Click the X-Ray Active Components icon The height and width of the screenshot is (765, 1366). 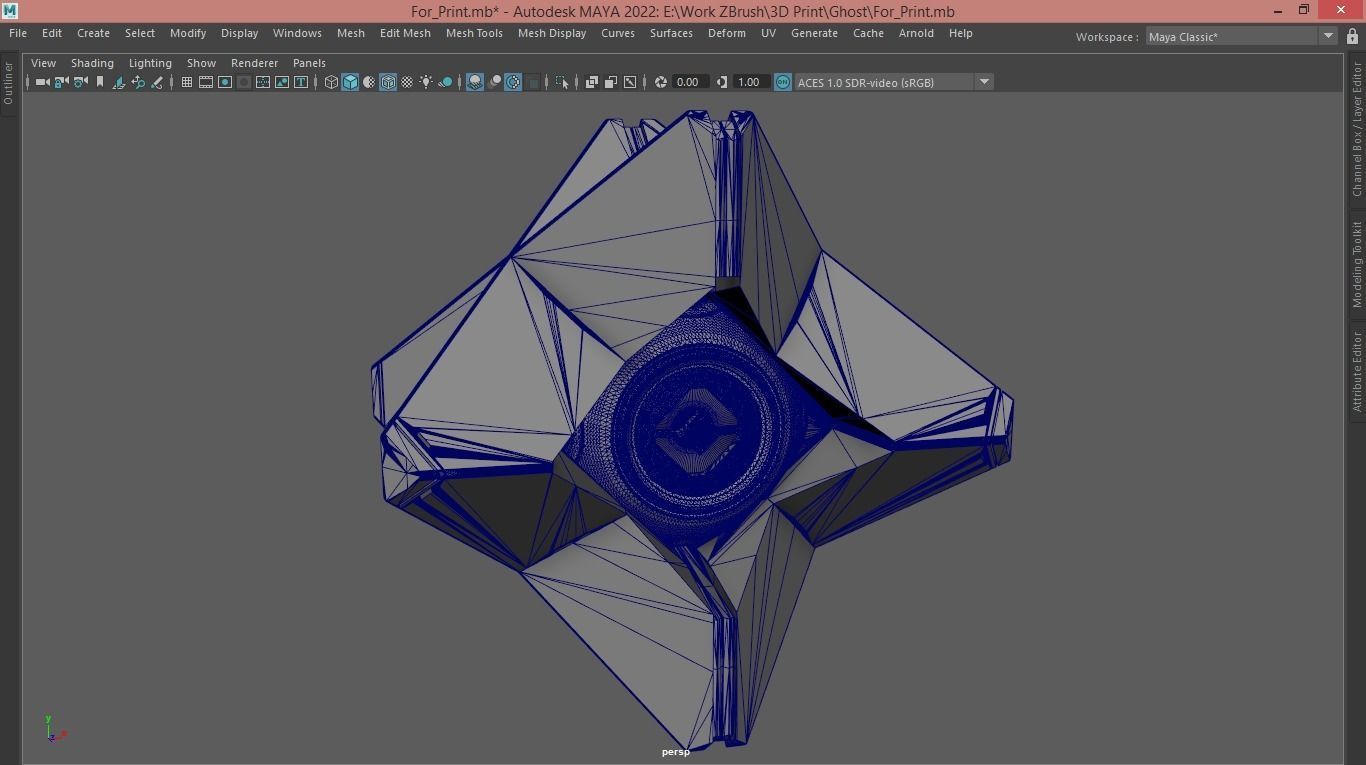pyautogui.click(x=611, y=82)
